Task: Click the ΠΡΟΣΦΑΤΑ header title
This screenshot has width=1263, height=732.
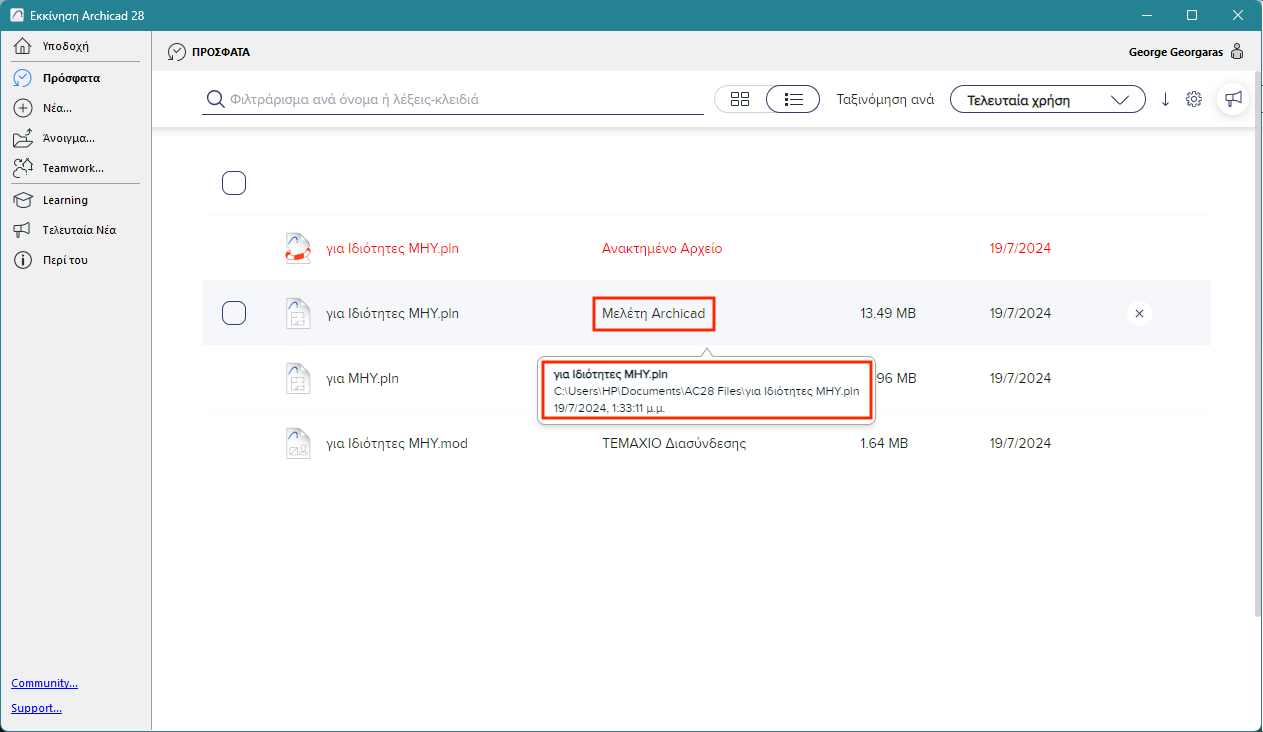Action: 221,52
